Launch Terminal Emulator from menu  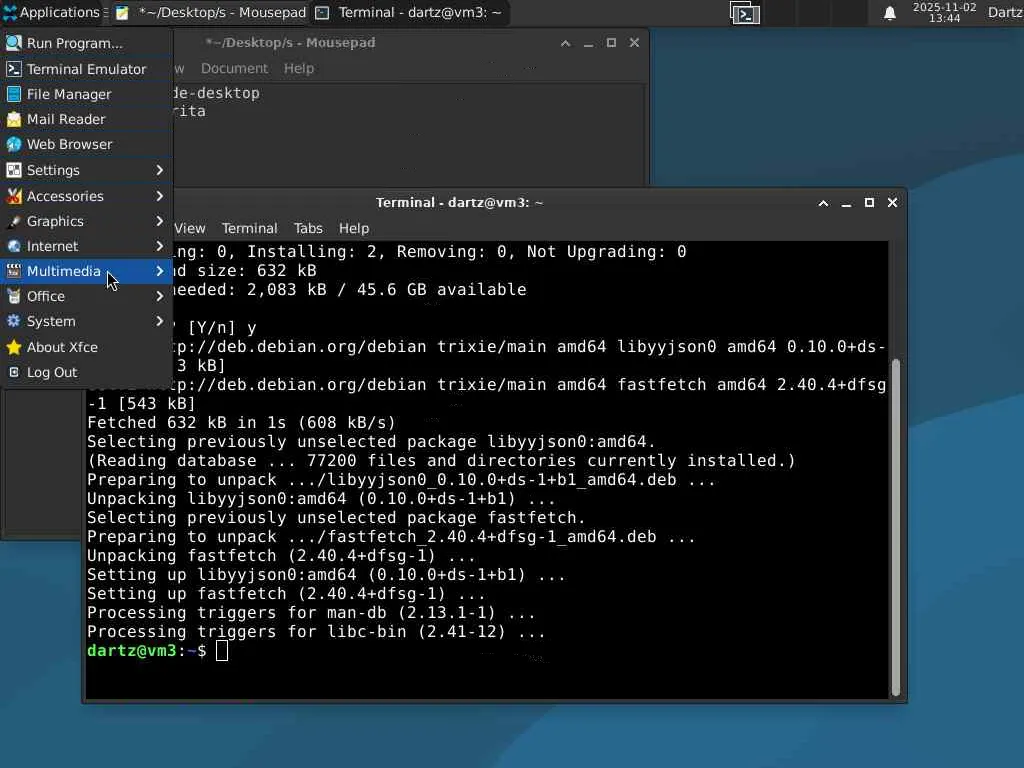pos(86,69)
